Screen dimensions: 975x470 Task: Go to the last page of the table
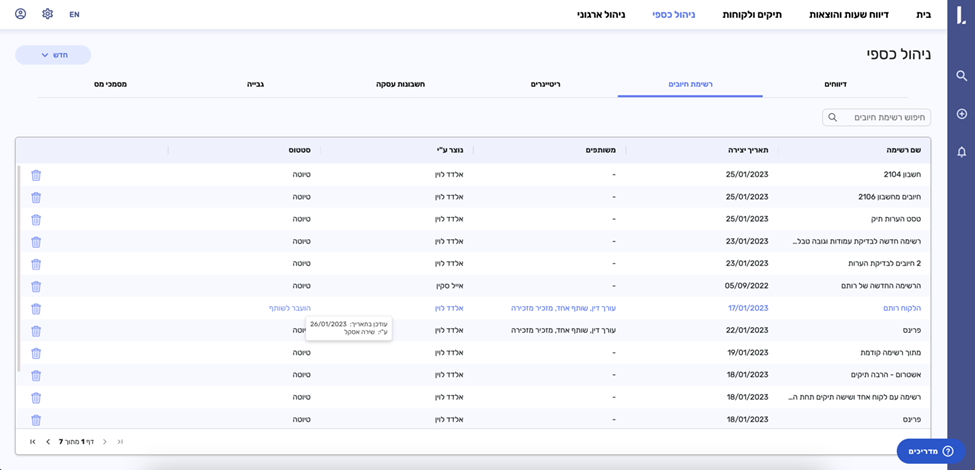(x=32, y=441)
